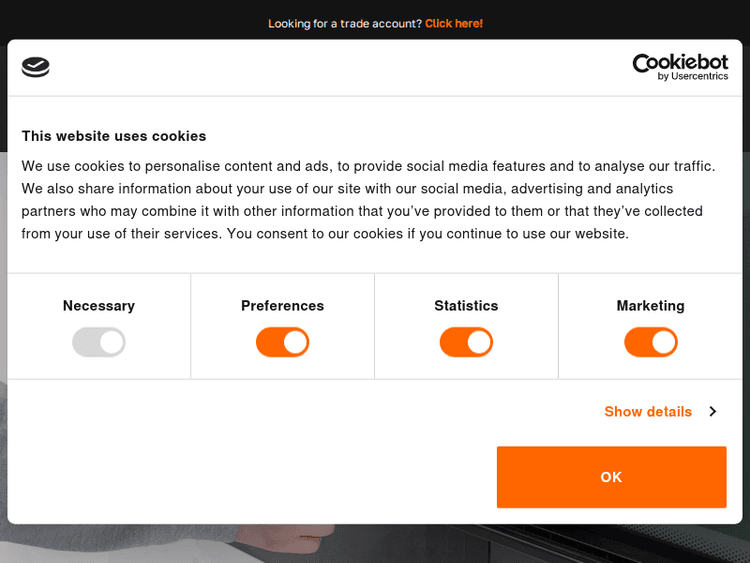Viewport: 750px width, 563px height.
Task: Click the "This website uses cookies" heading
Action: [x=114, y=136]
